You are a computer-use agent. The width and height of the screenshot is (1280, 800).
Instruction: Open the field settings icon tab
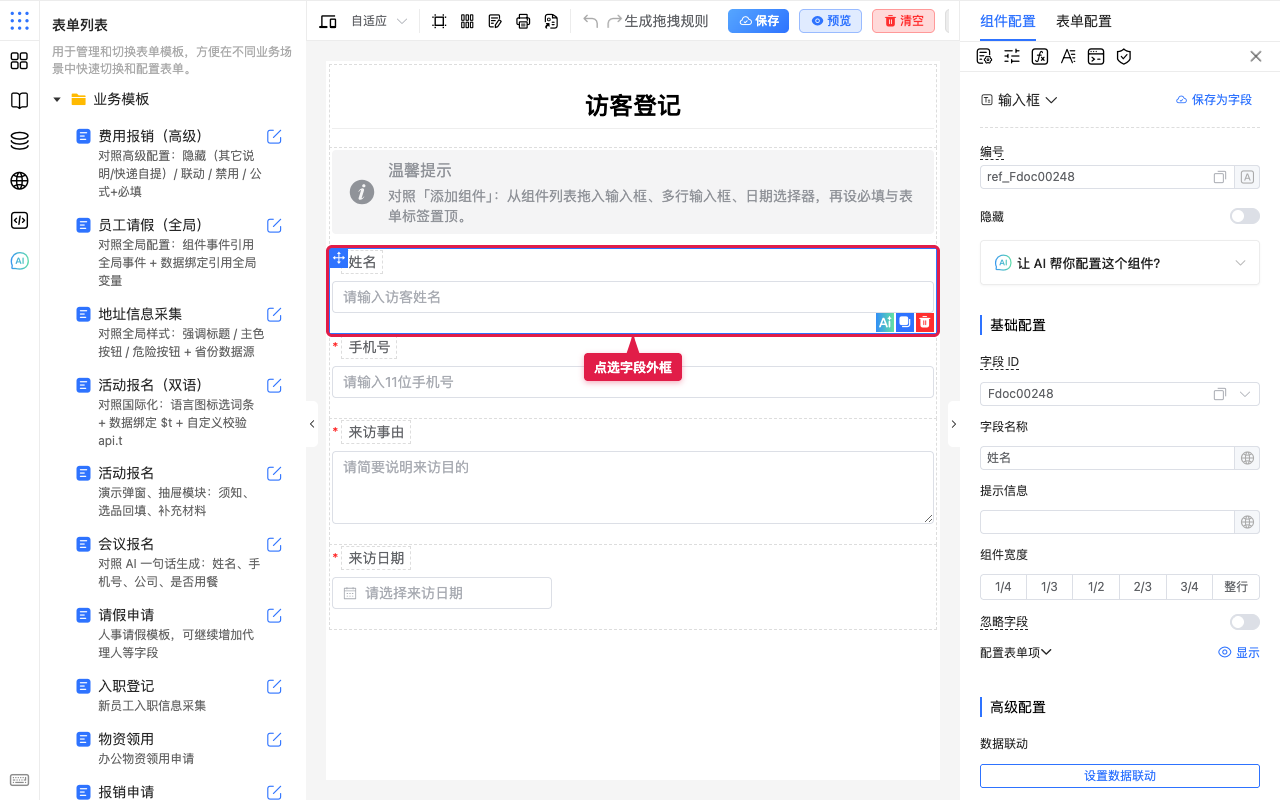(984, 56)
